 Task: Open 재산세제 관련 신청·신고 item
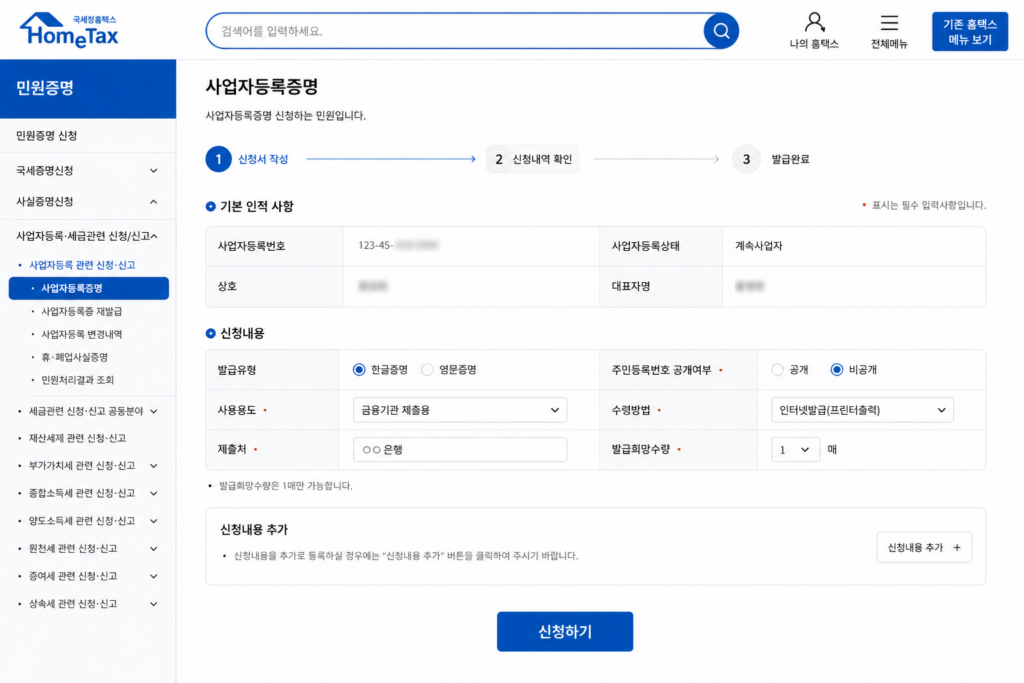click(x=77, y=438)
